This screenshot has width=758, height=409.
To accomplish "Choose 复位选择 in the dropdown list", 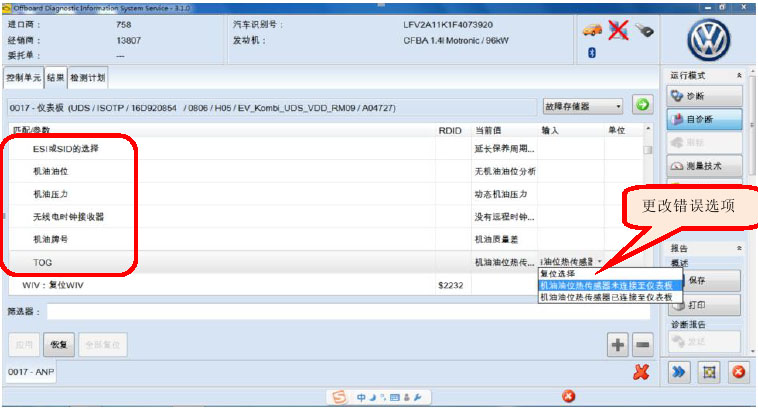I will [x=610, y=274].
